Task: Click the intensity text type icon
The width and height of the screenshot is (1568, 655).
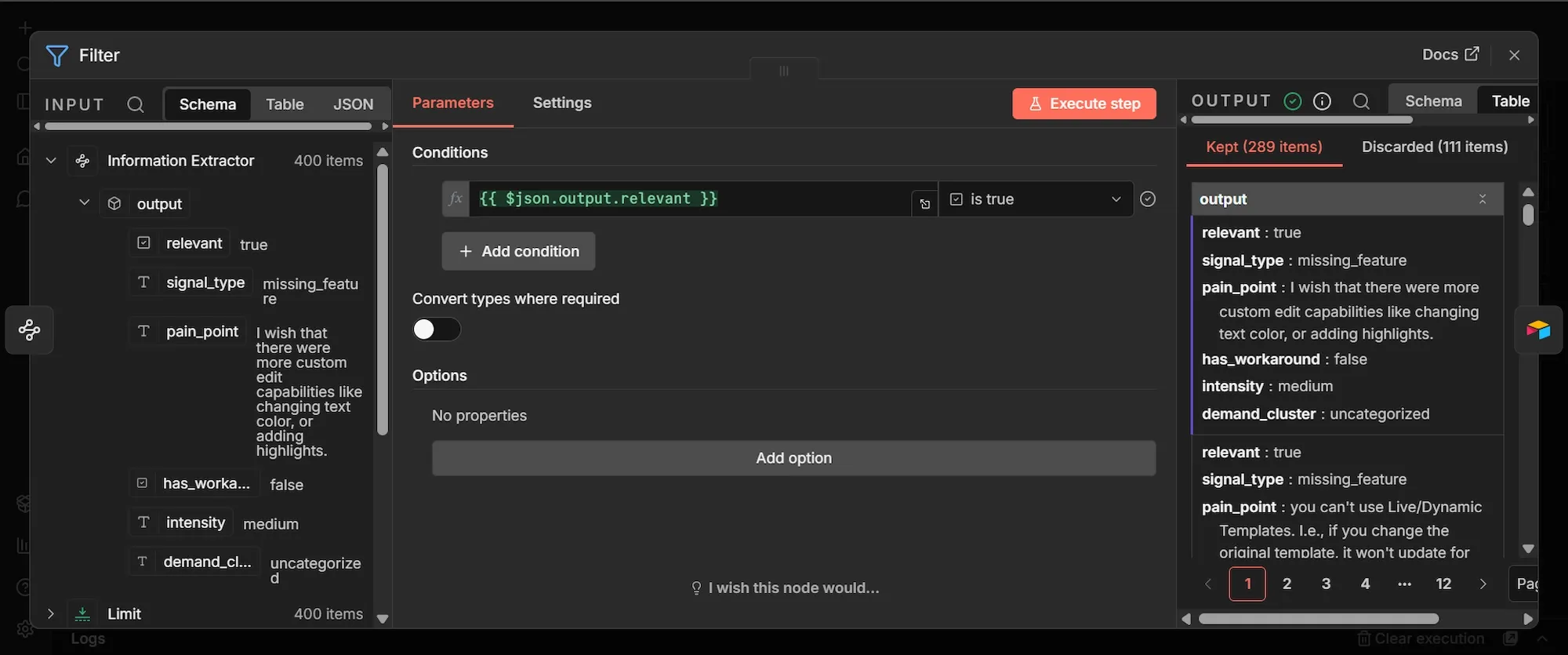Action: [143, 522]
